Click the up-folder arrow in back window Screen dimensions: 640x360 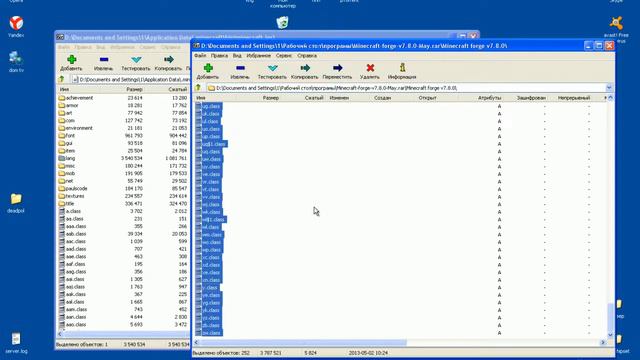point(62,79)
